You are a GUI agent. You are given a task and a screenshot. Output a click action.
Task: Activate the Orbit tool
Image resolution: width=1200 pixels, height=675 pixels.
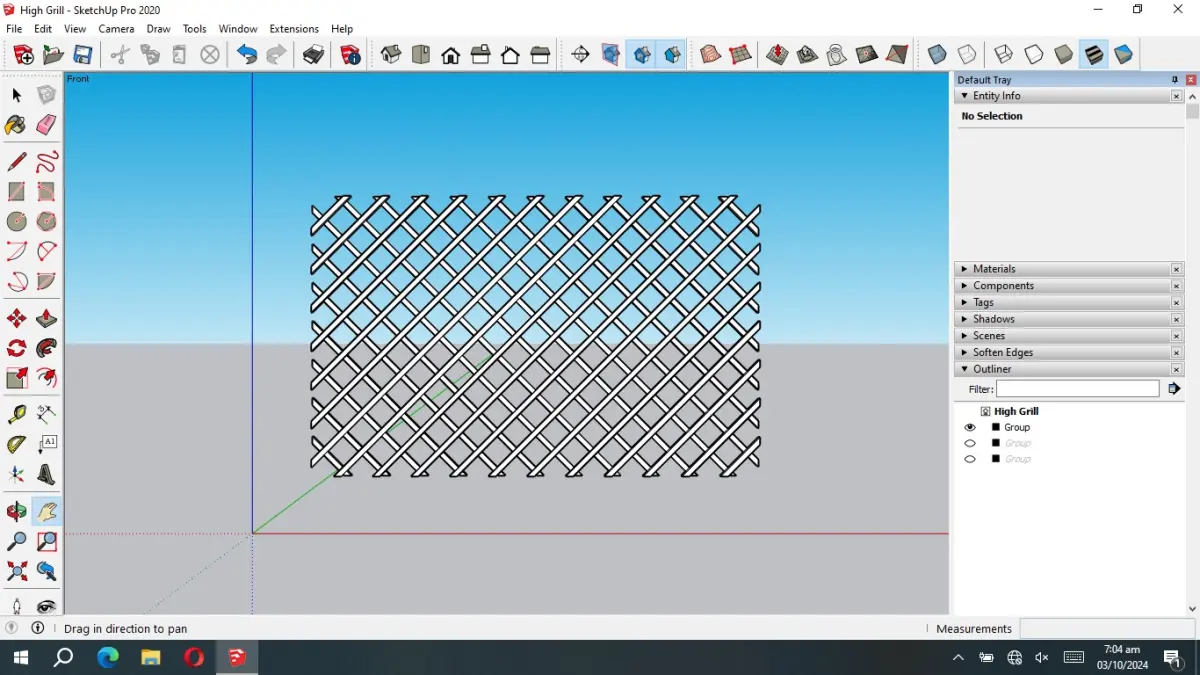16,512
